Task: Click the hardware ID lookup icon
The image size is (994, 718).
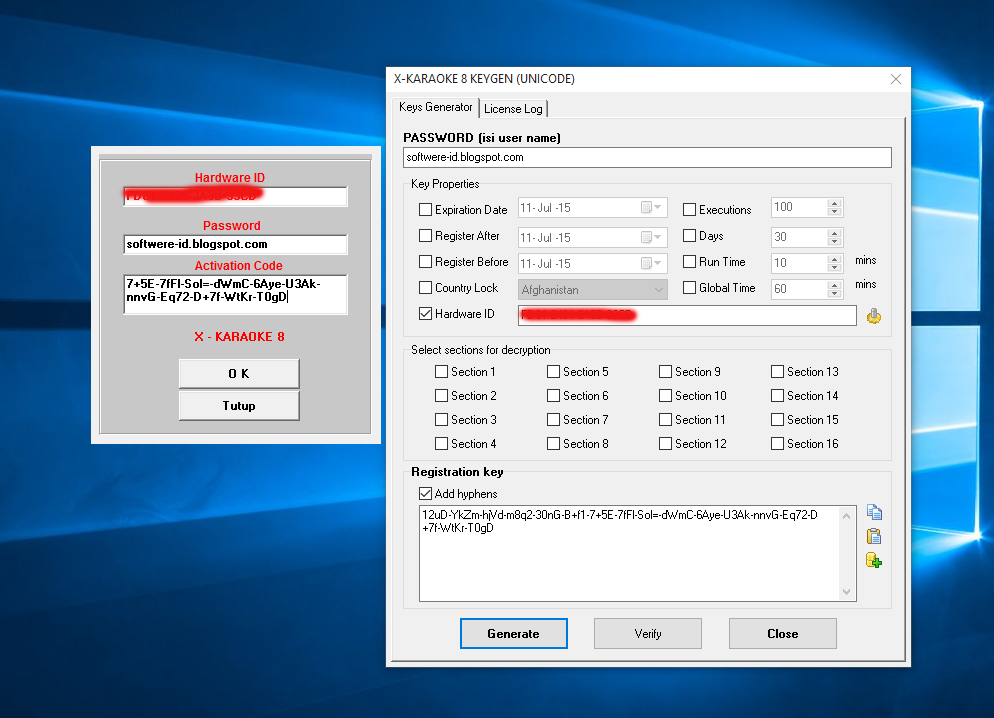Action: click(x=874, y=316)
